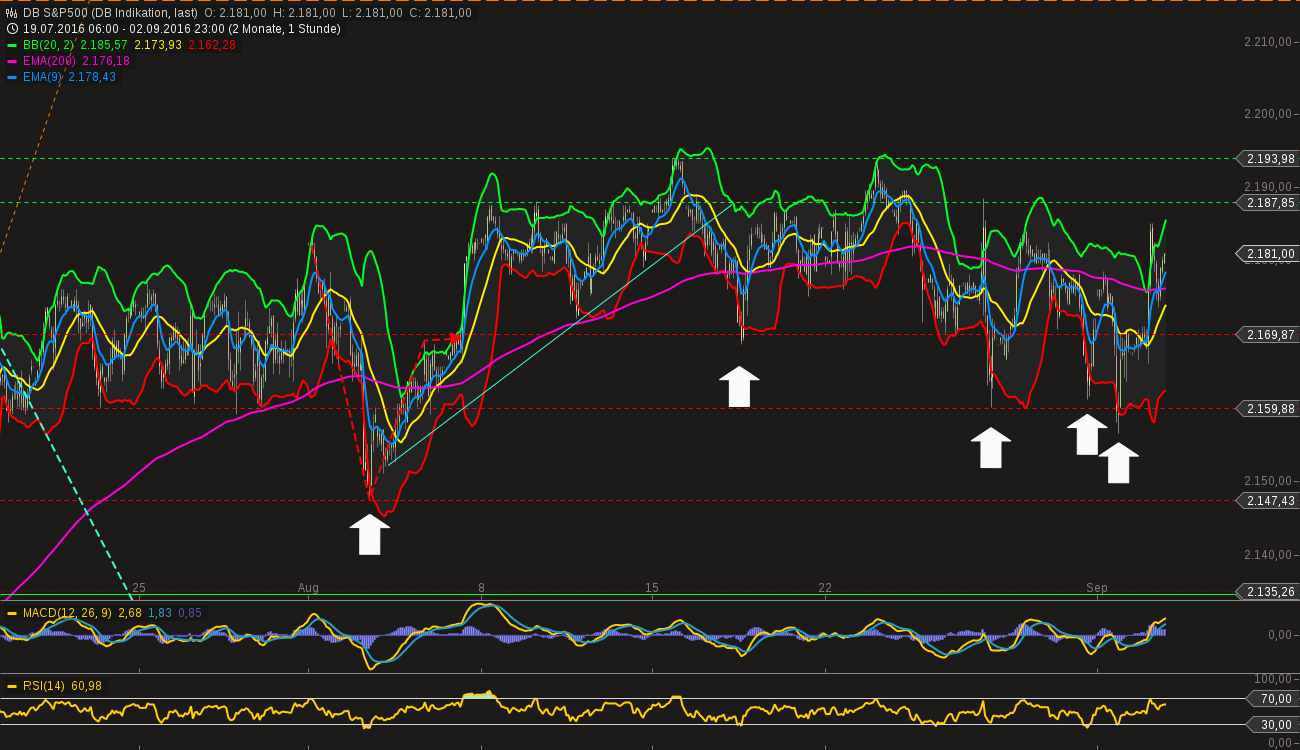The width and height of the screenshot is (1300, 750).
Task: Click the open price O: 2.181,00
Action: (x=235, y=13)
